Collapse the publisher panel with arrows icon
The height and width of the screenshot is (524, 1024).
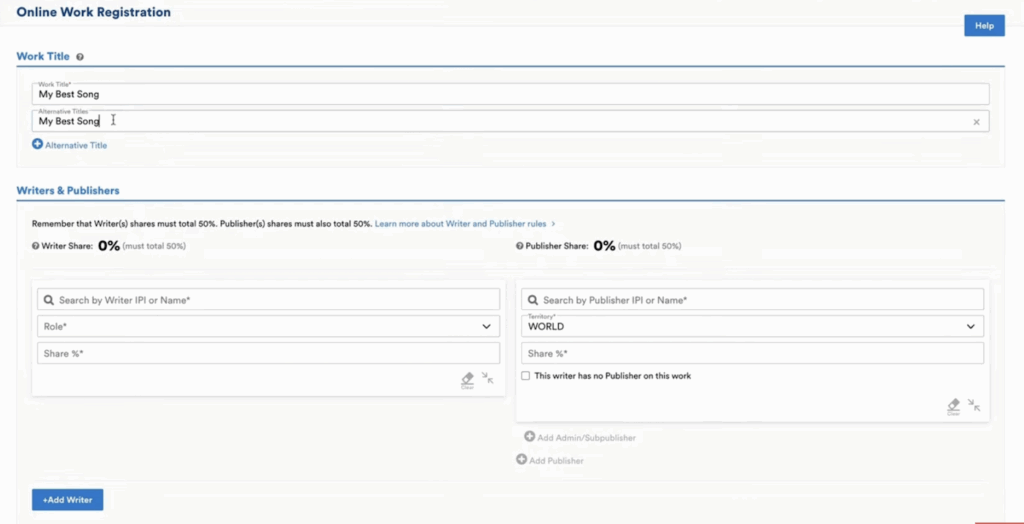(974, 405)
